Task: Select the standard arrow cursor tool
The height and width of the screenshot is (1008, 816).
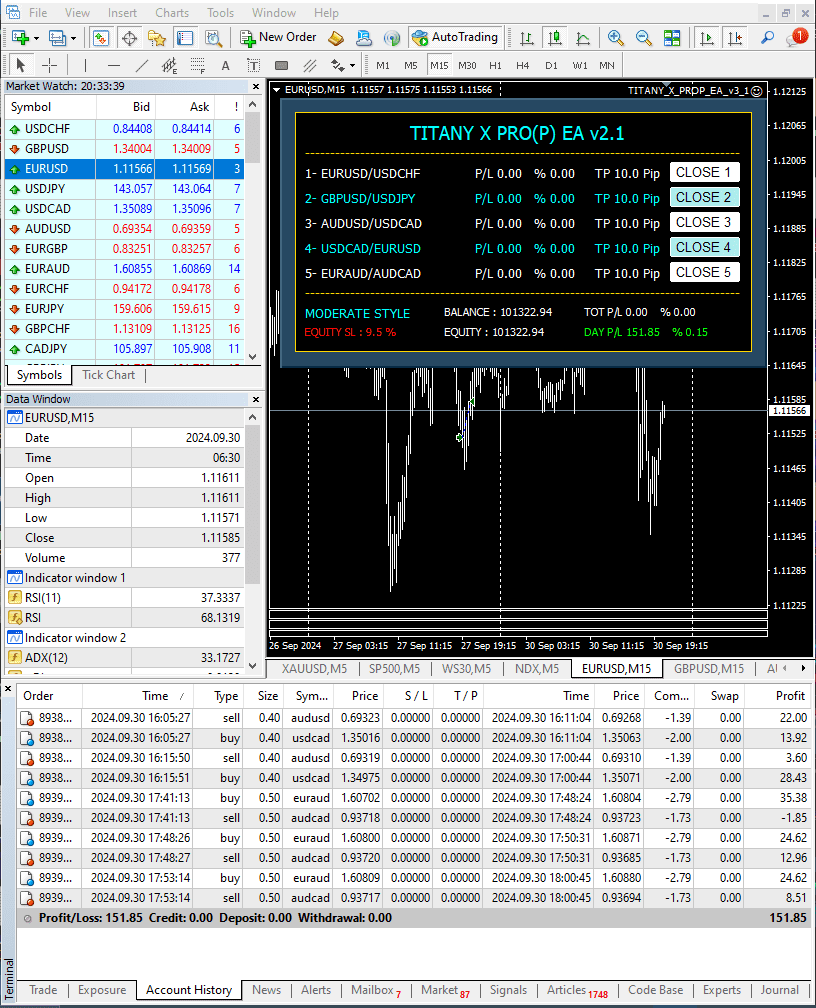Action: click(x=21, y=65)
